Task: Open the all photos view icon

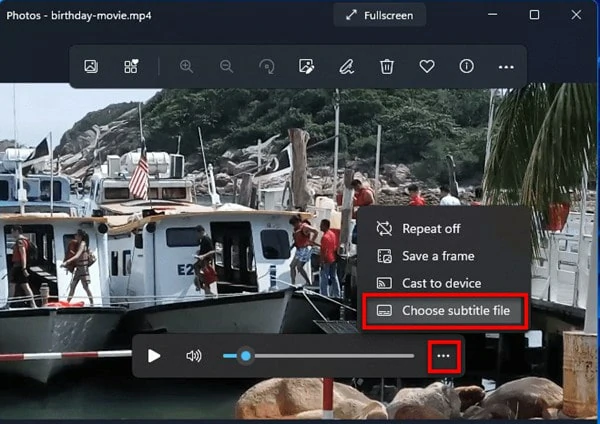Action: pyautogui.click(x=91, y=67)
